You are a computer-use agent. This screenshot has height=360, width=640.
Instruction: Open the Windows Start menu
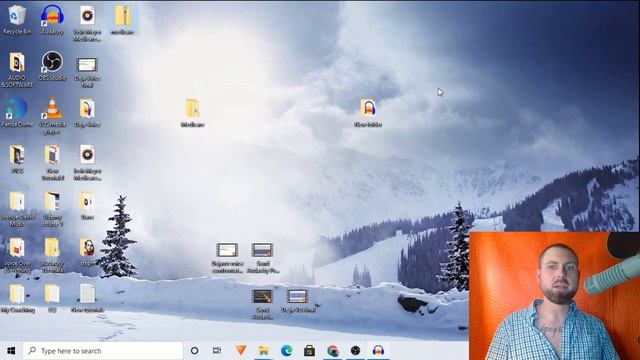click(x=11, y=351)
